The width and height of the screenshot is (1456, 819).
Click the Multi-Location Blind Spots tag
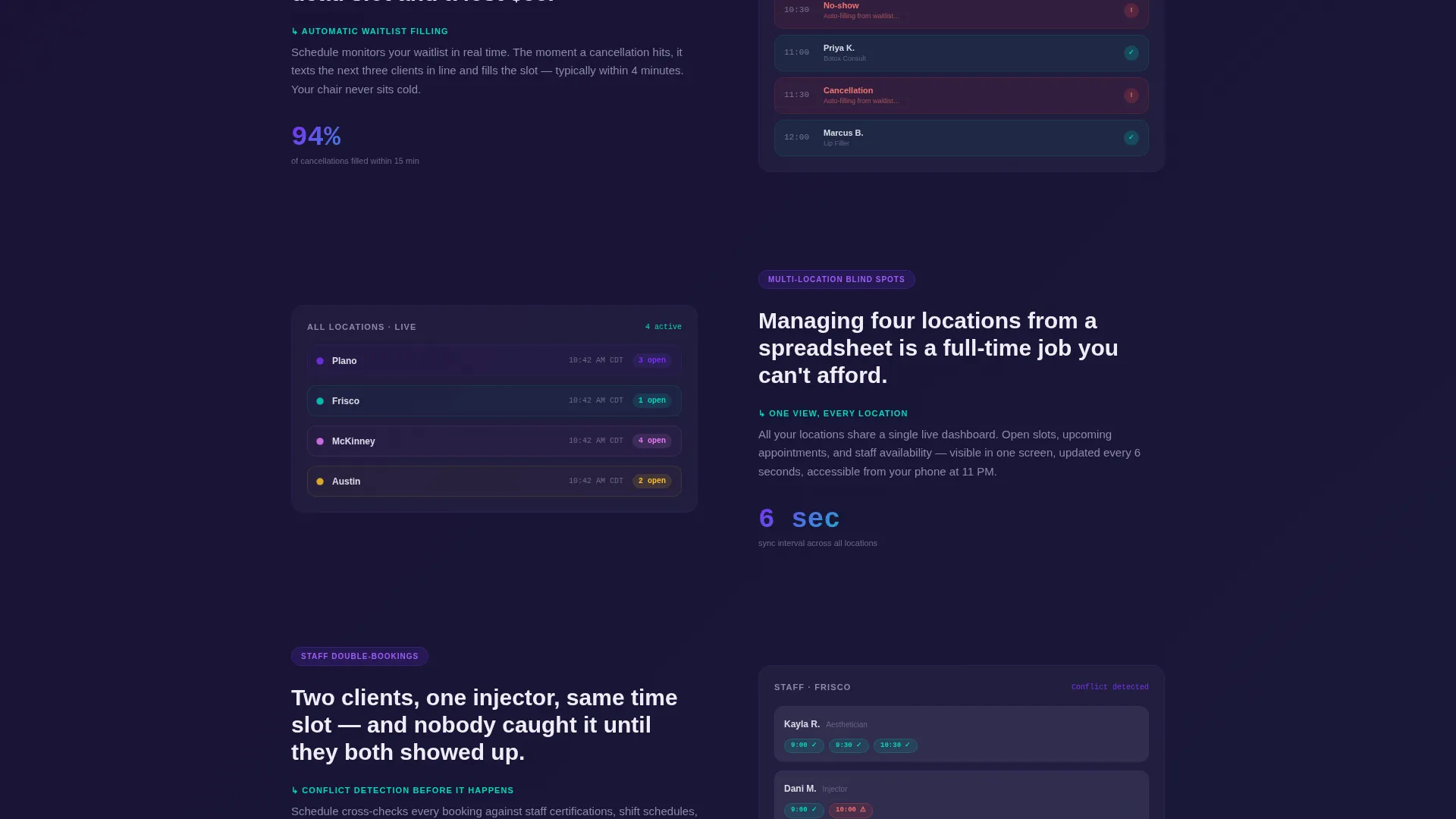click(836, 280)
